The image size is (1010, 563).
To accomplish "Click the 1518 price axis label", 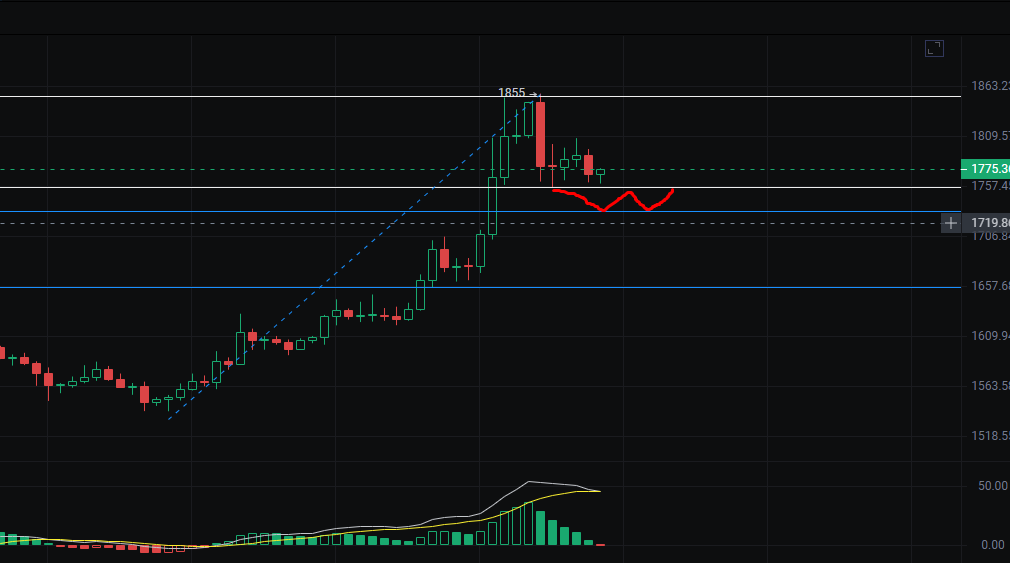I will (x=990, y=436).
